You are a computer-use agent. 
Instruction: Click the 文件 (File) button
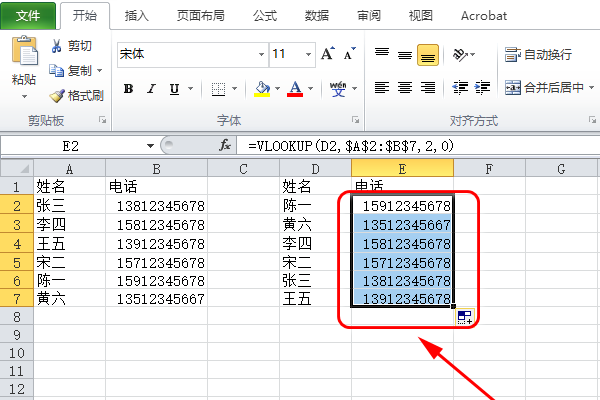click(x=28, y=16)
